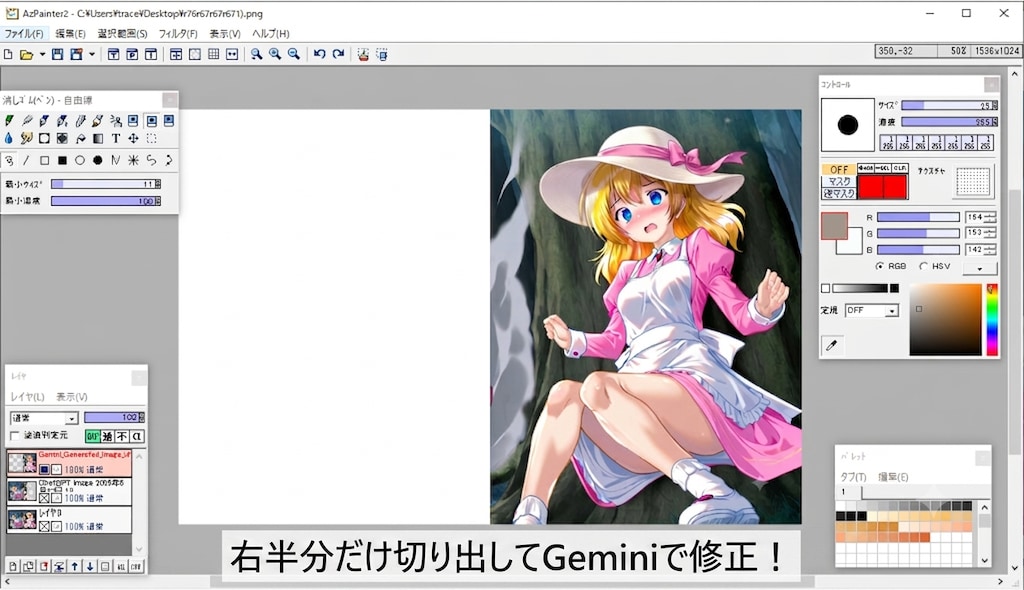Click the new layer icon
This screenshot has width=1024, height=590.
tap(13, 566)
